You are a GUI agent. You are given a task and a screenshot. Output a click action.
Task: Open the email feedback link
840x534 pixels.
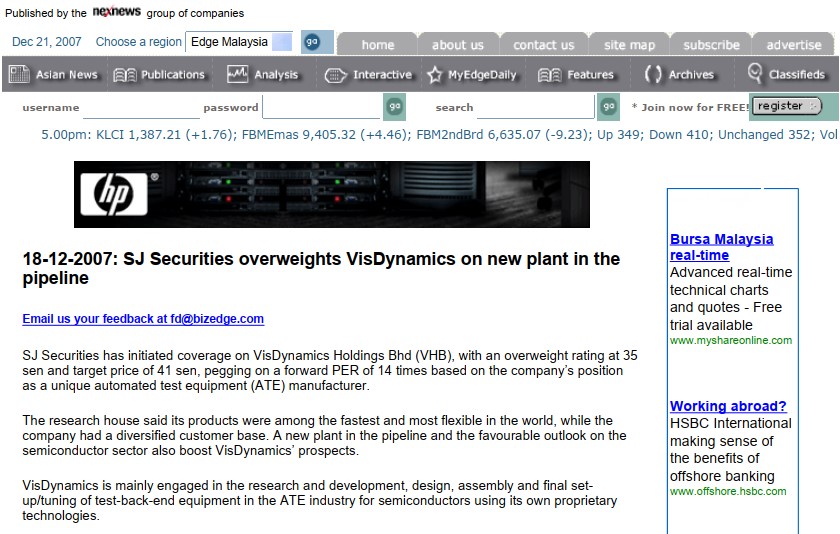click(x=143, y=319)
